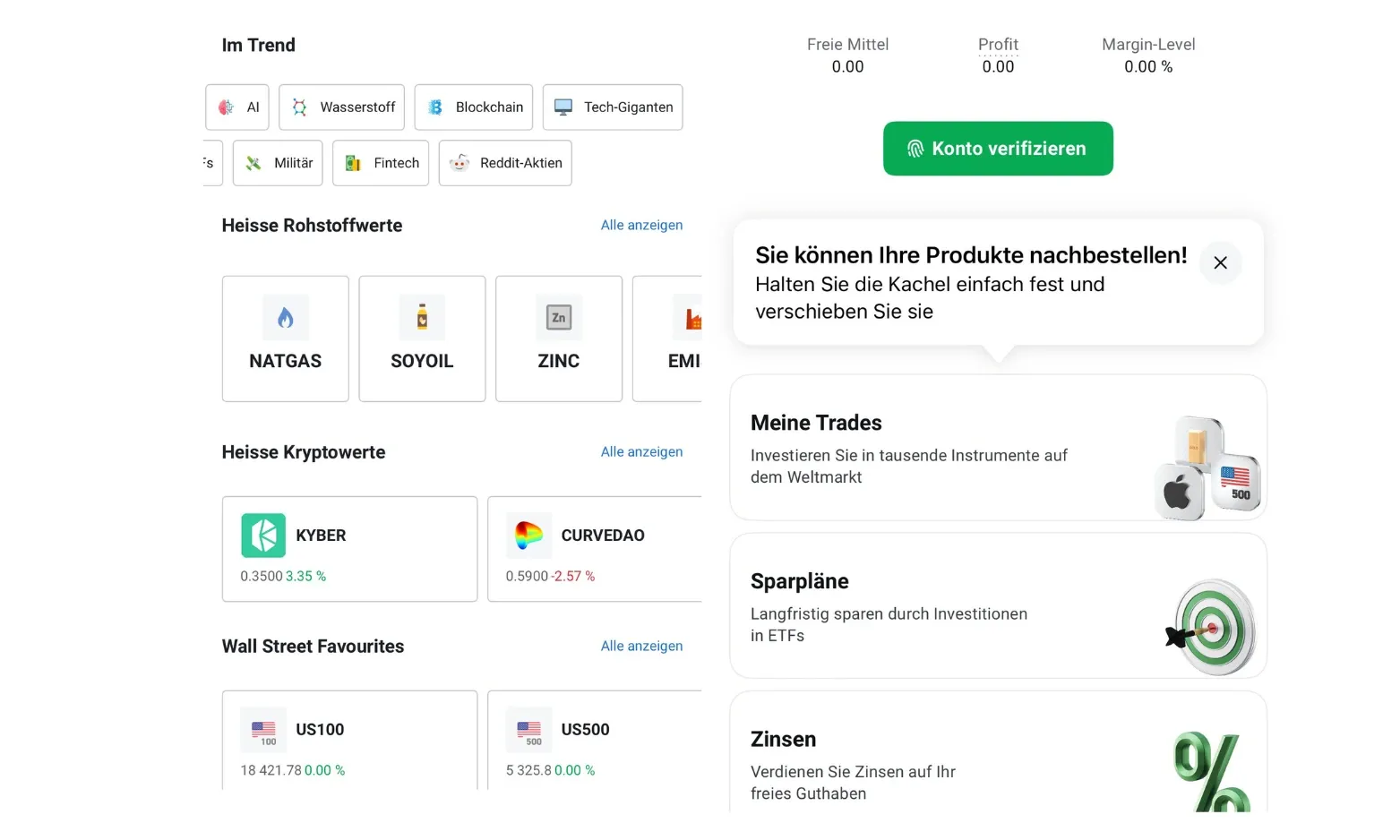Screen dimensions: 1400x840
Task: Click the Reddit mascot icon
Action: 460,163
